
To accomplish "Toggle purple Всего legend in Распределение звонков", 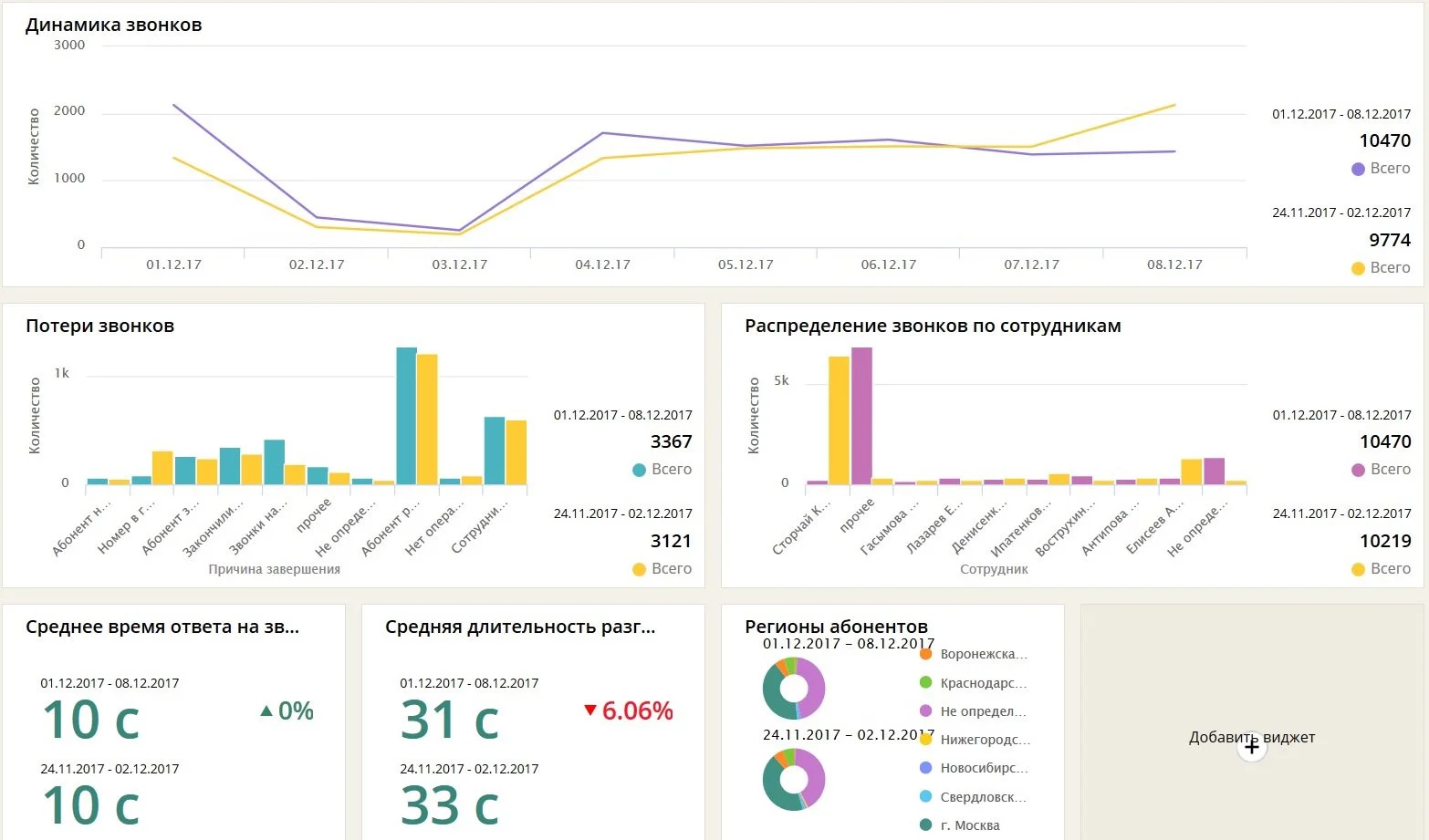I will [x=1380, y=470].
